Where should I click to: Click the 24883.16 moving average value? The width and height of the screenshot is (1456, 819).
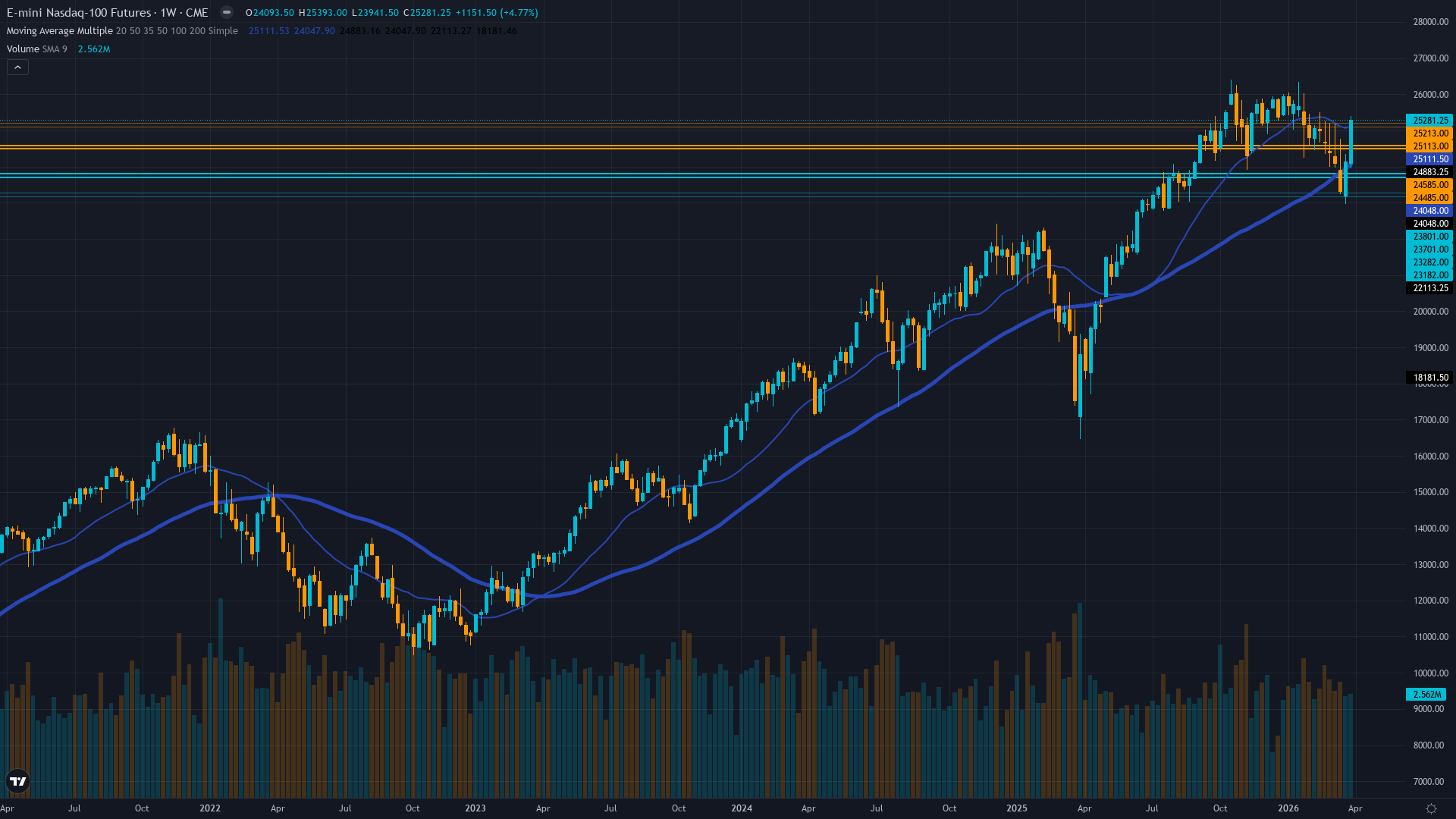360,31
